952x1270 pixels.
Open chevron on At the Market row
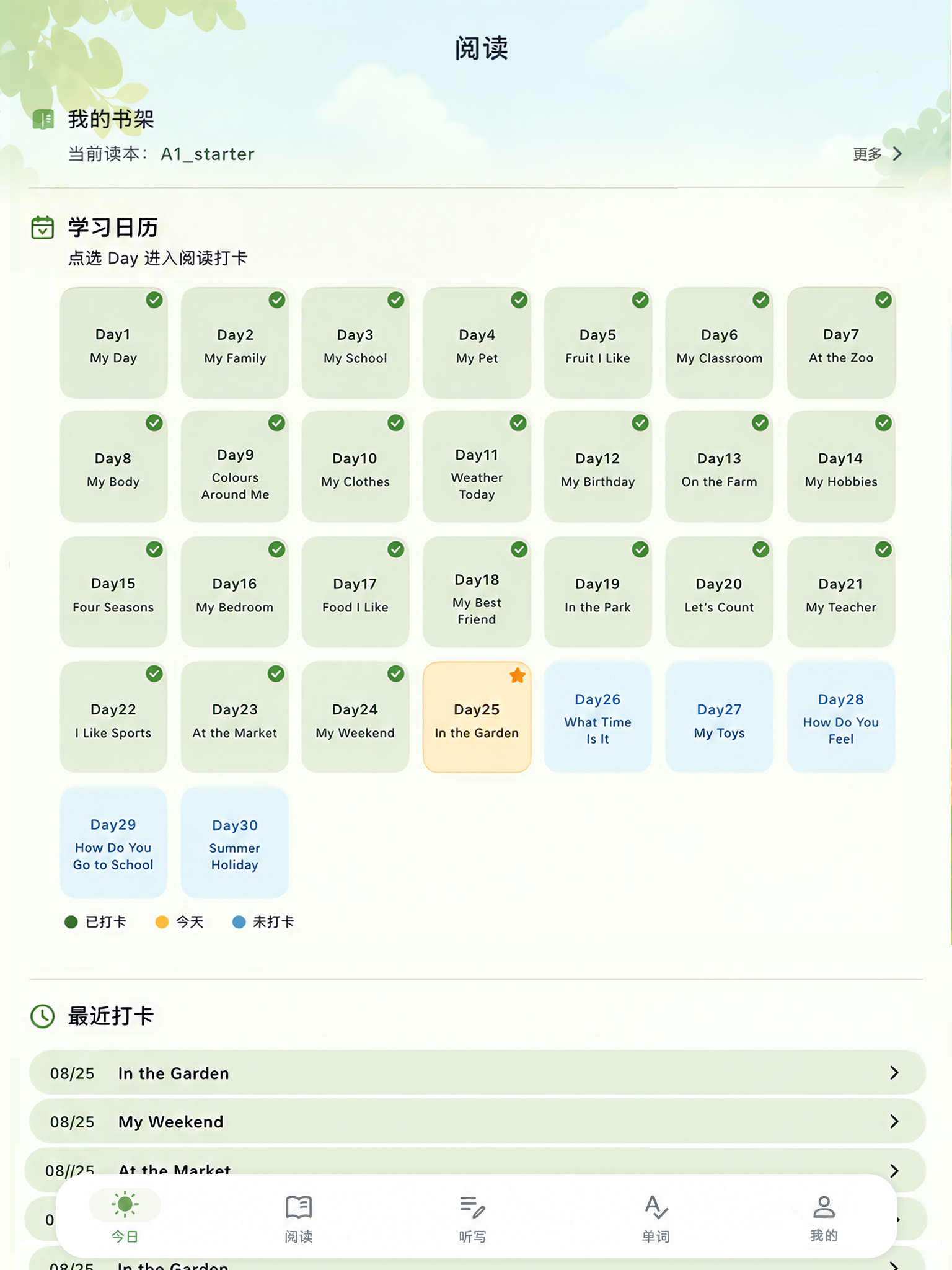pyautogui.click(x=894, y=1170)
